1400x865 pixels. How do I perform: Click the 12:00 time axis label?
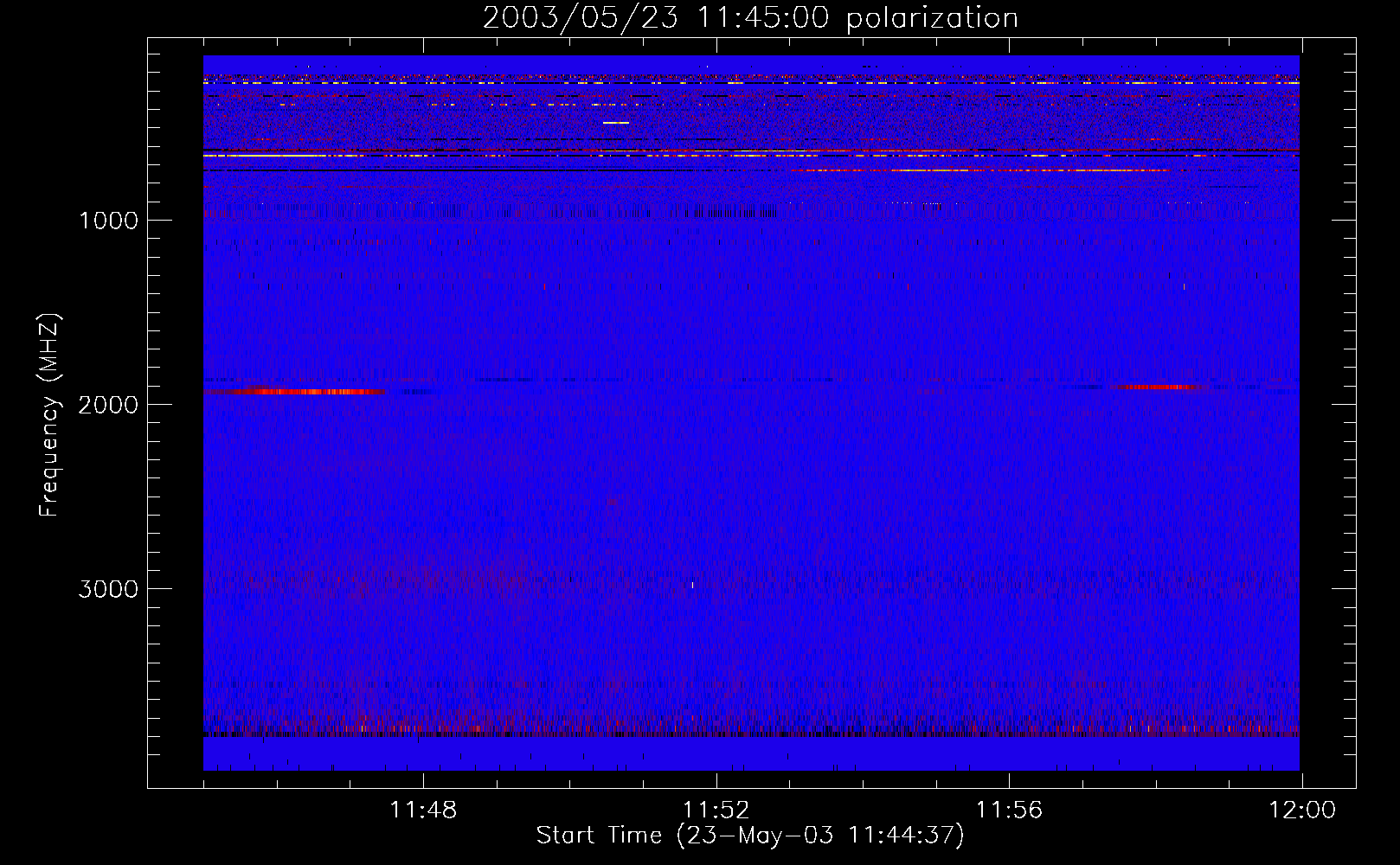[1301, 811]
